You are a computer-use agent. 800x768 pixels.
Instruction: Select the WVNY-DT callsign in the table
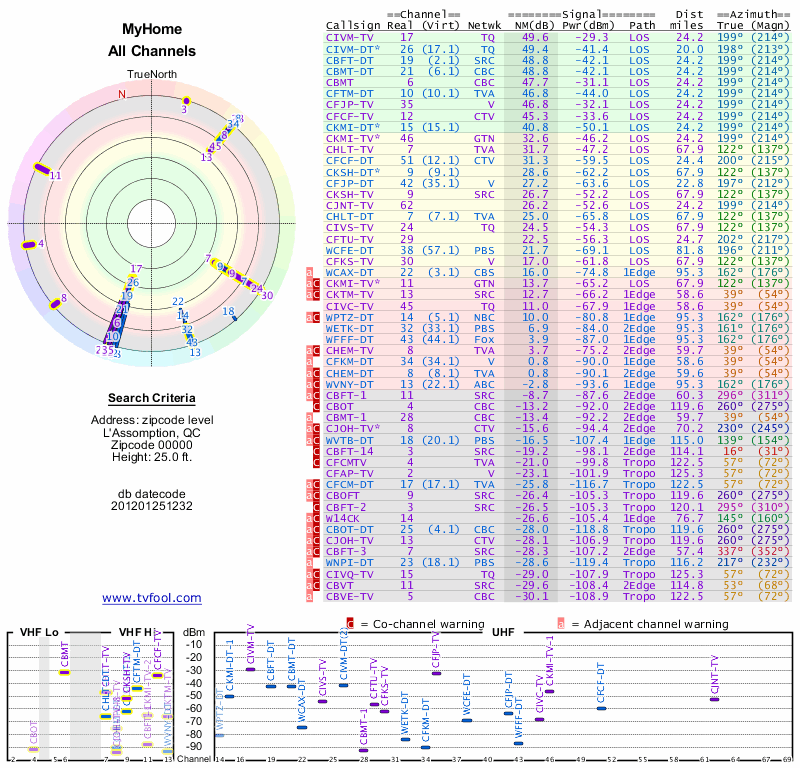click(350, 384)
